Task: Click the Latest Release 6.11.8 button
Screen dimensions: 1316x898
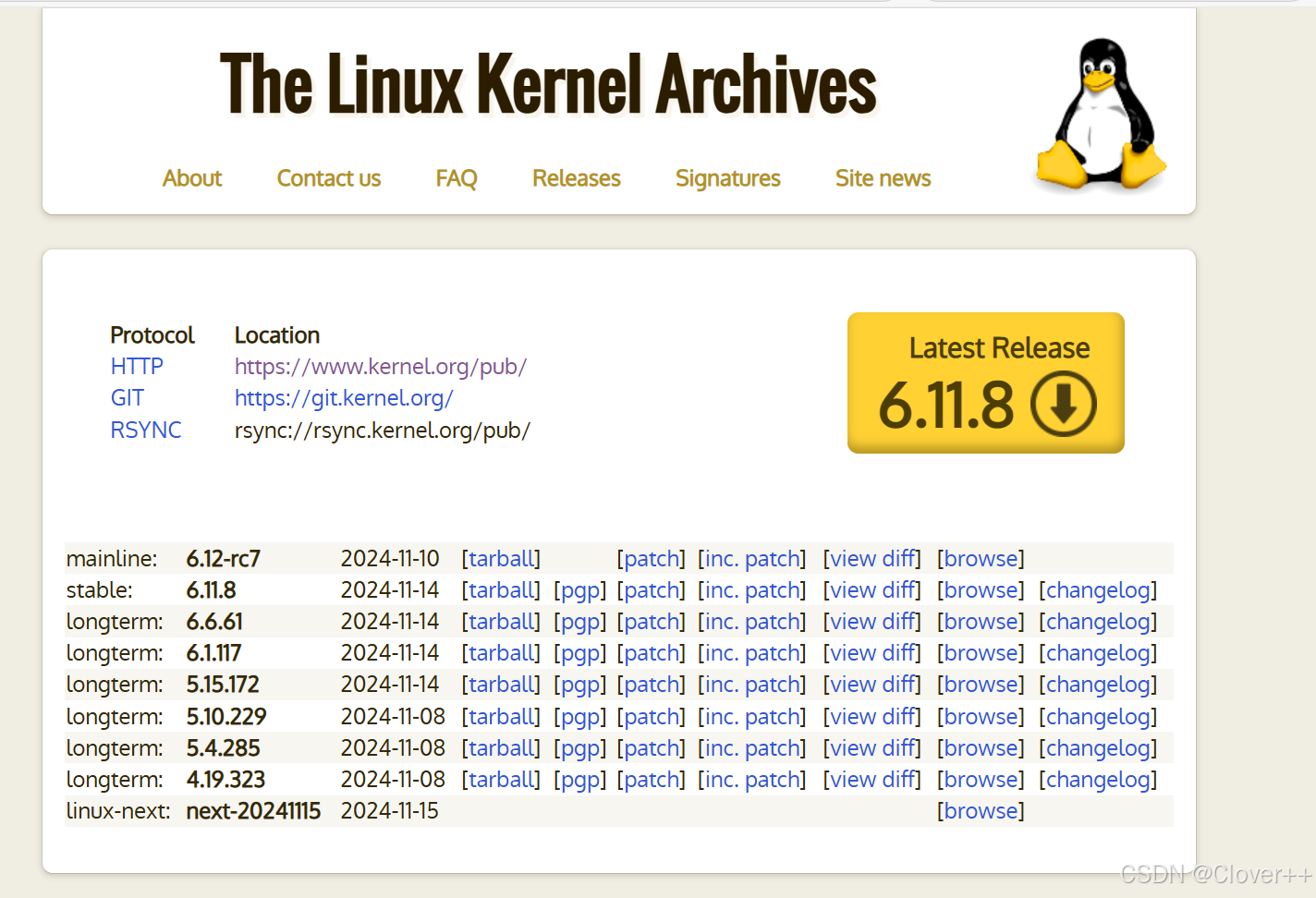Action: pyautogui.click(x=986, y=382)
